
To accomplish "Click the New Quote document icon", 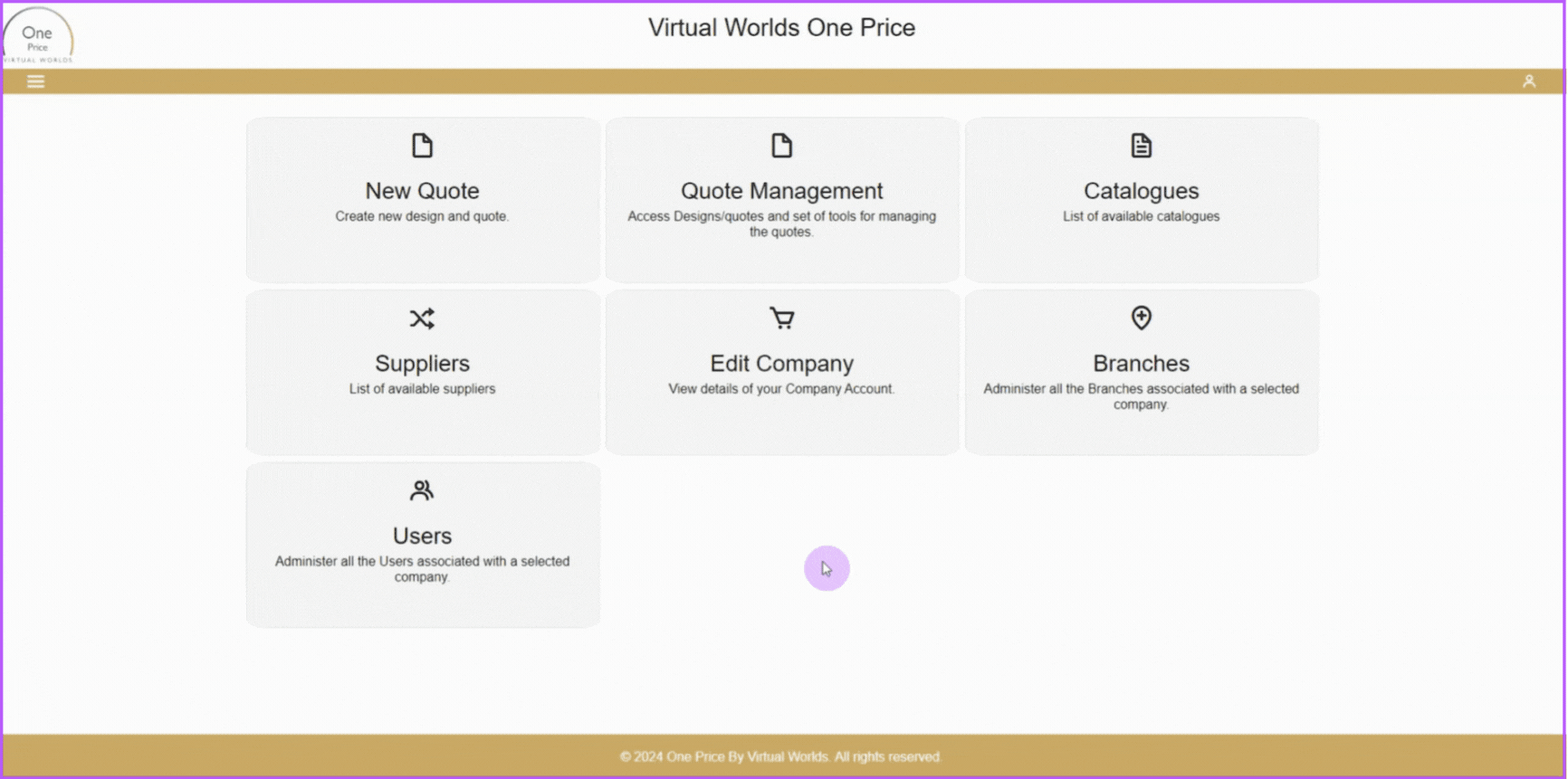I will pyautogui.click(x=422, y=146).
